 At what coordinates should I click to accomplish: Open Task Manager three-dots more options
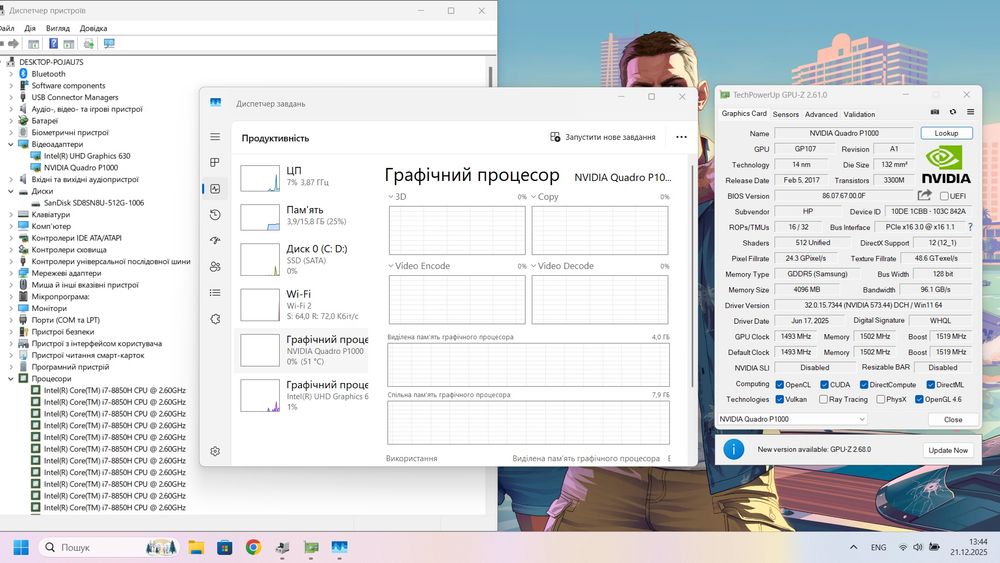681,137
